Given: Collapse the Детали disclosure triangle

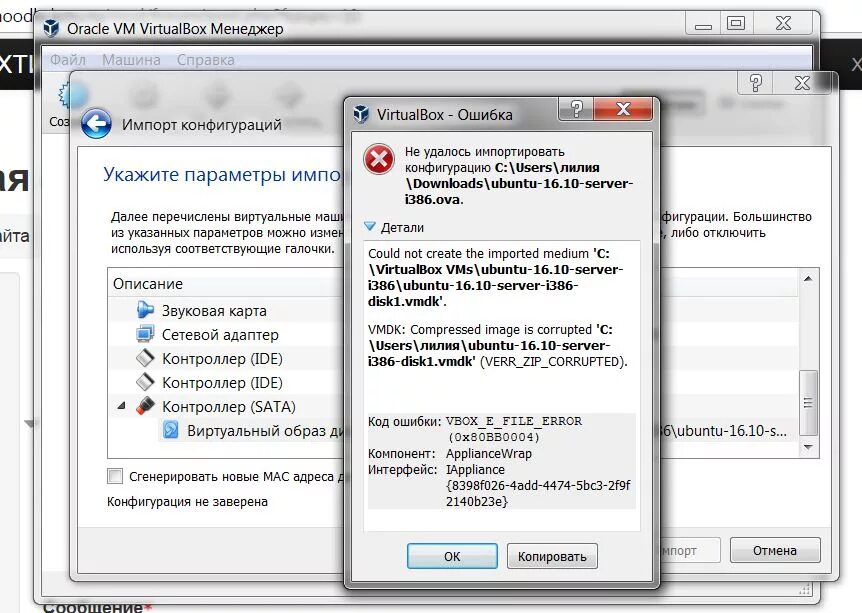Looking at the screenshot, I should [370, 227].
